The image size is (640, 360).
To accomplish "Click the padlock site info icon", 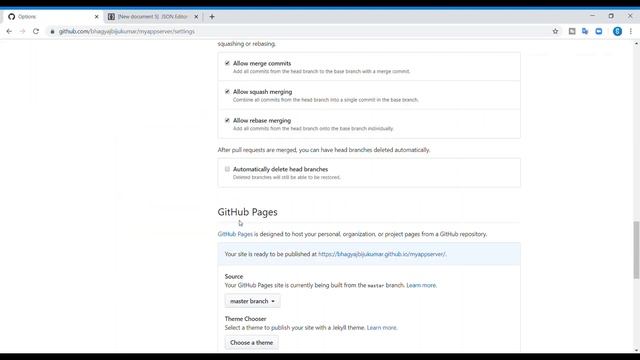I will [x=52, y=31].
